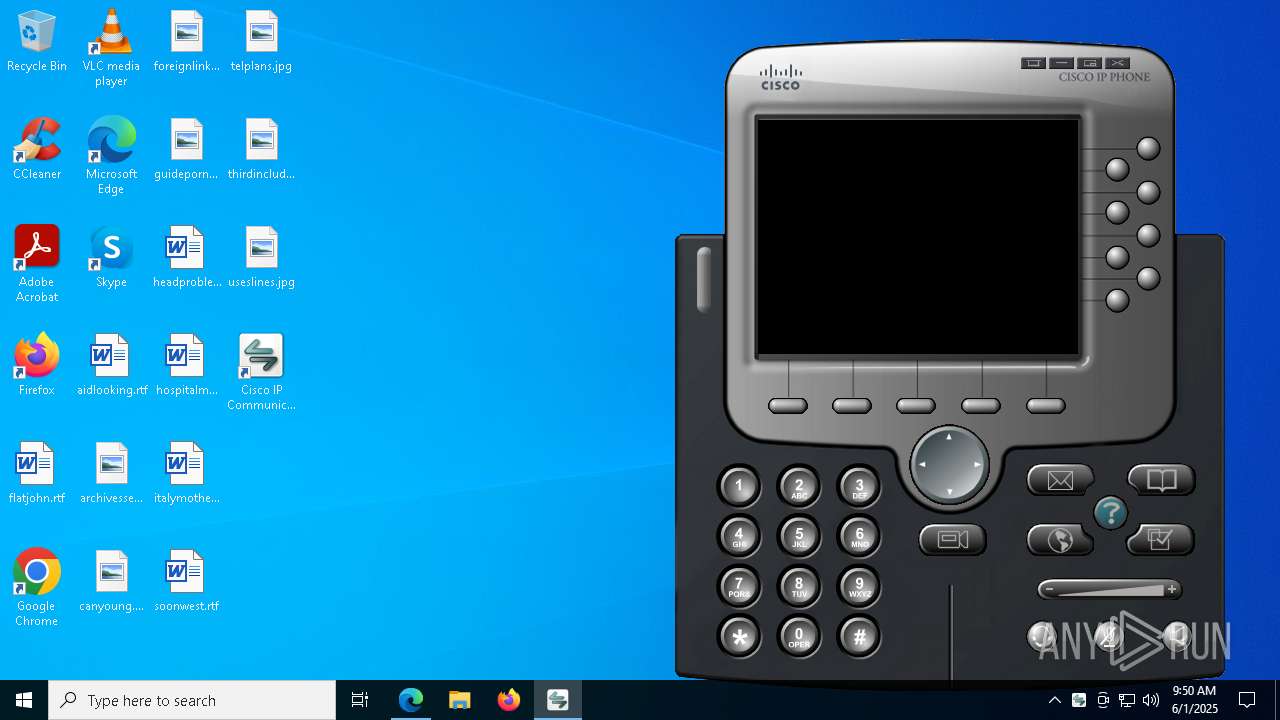Click the fourth line button from top
The width and height of the screenshot is (1280, 720).
[1117, 213]
